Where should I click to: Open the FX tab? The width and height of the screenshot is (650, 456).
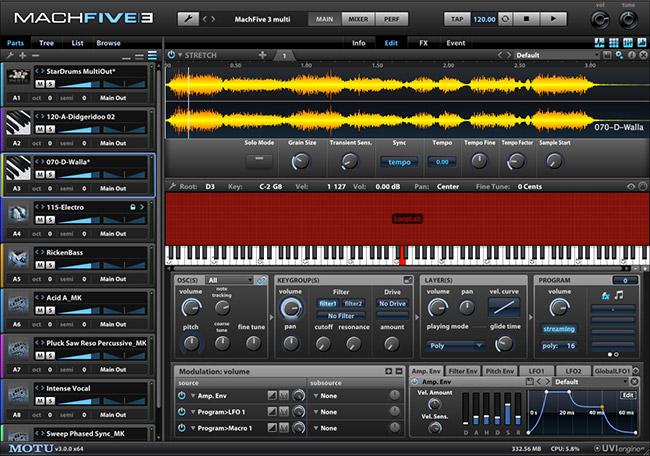423,43
